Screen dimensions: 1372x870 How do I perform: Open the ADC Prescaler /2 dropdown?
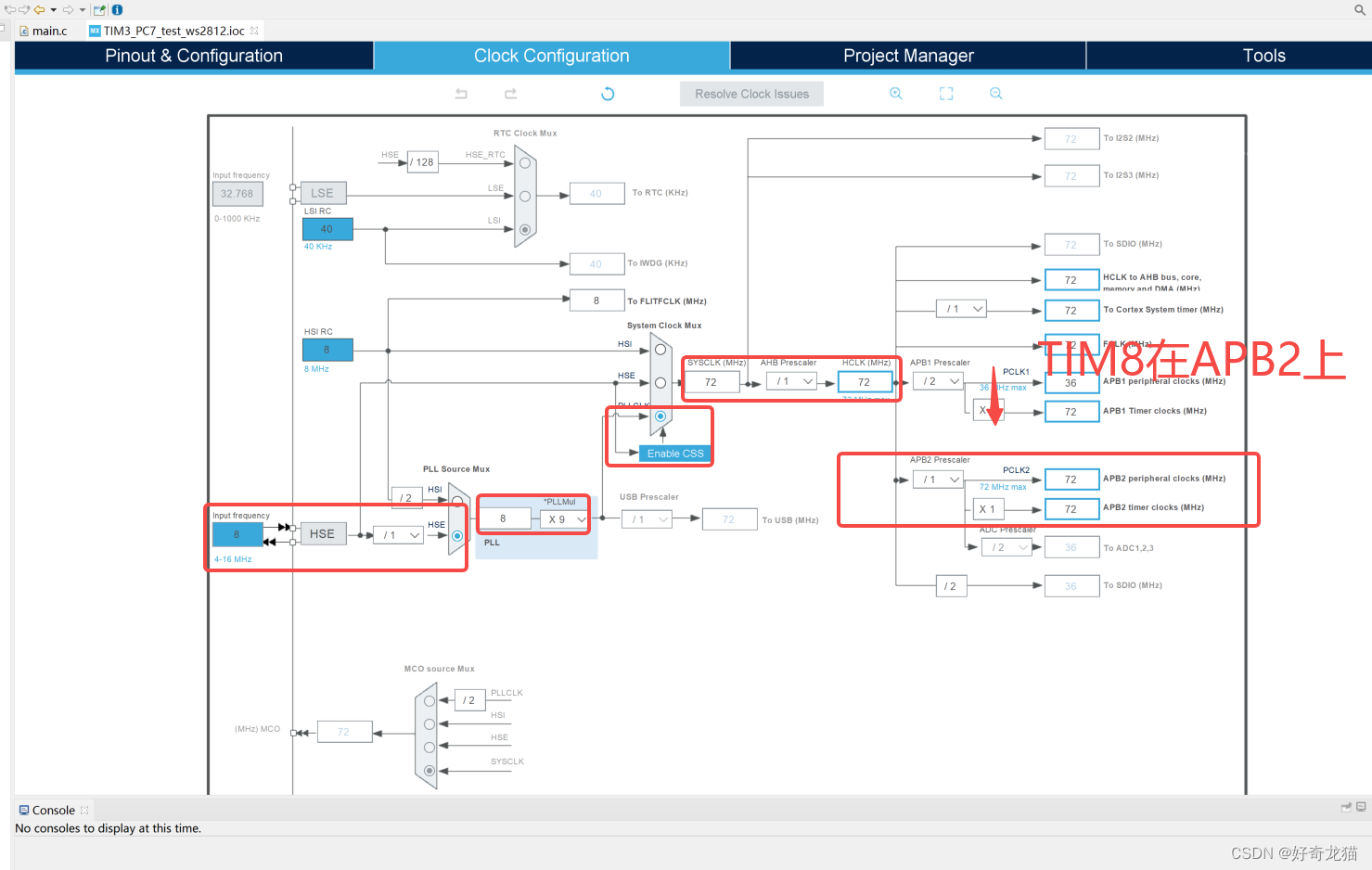pos(1007,547)
